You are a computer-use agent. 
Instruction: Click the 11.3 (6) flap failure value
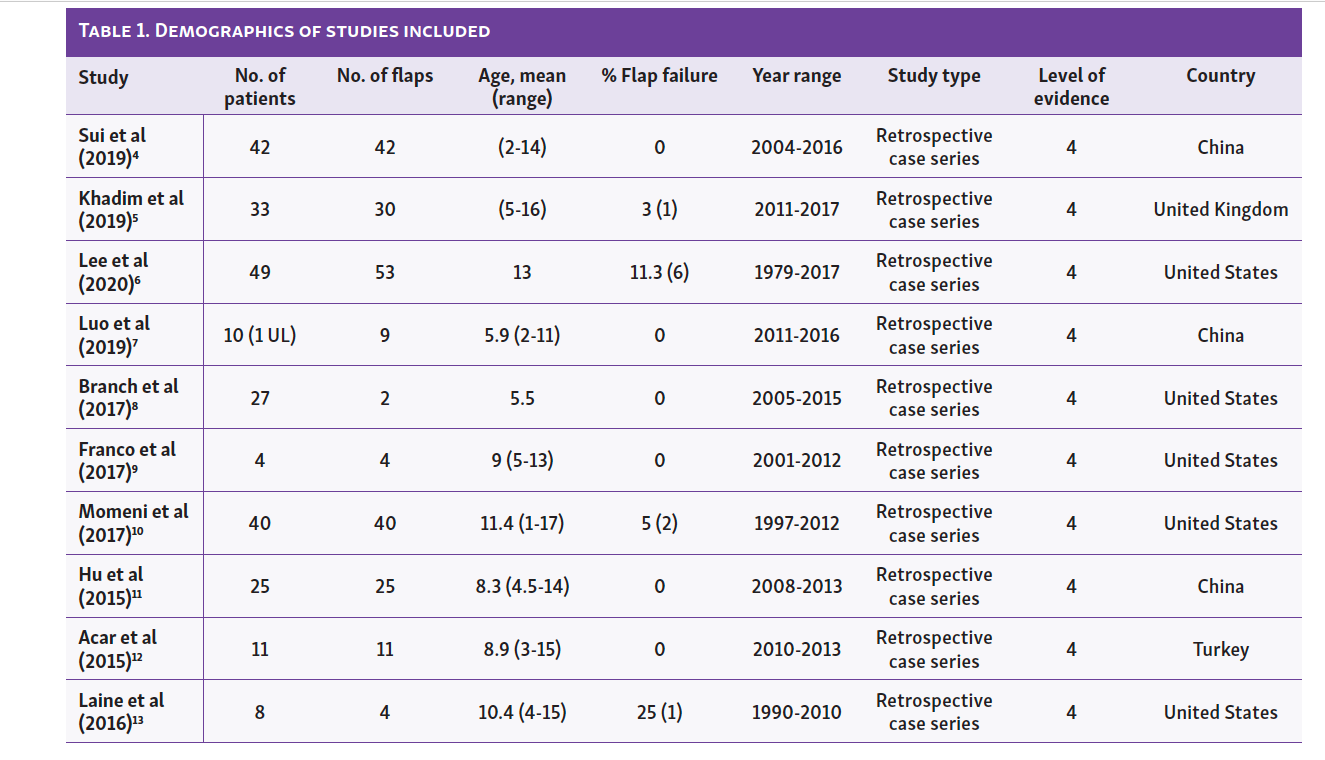click(658, 271)
